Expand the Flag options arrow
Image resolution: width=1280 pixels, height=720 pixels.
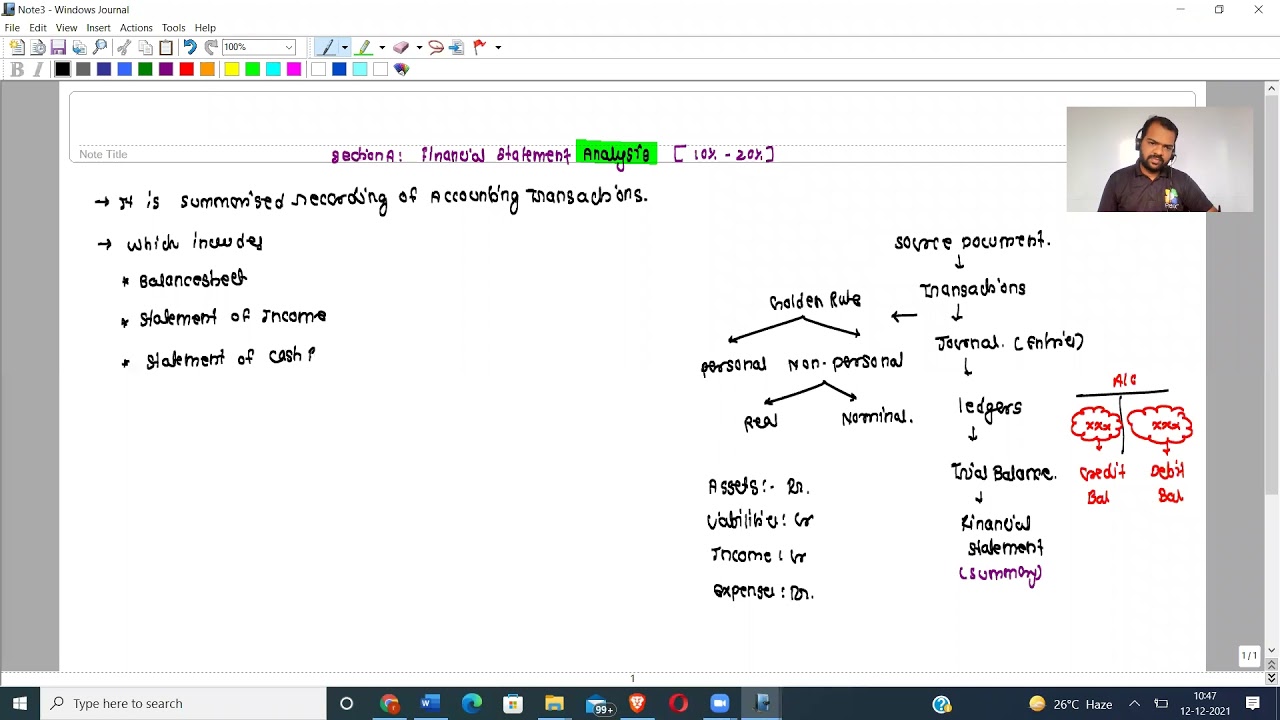point(498,47)
